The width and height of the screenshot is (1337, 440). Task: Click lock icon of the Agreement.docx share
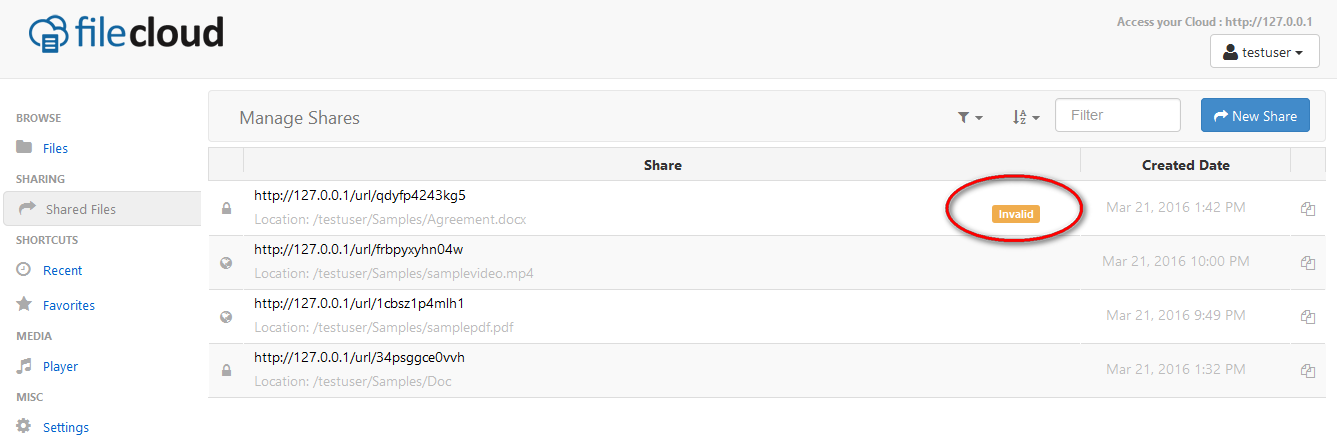coord(226,208)
